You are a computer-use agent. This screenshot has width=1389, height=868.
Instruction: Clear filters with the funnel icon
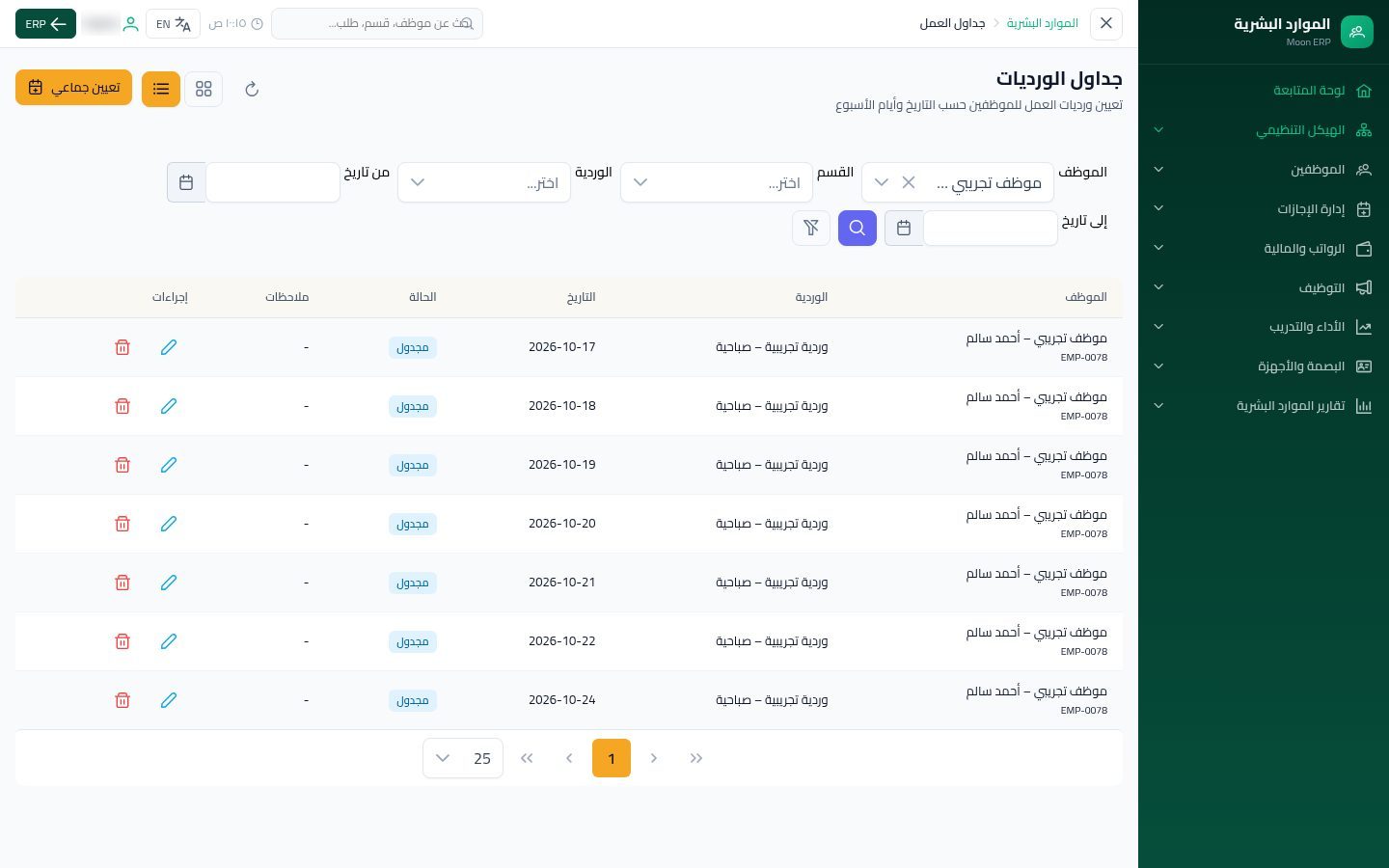pos(811,229)
